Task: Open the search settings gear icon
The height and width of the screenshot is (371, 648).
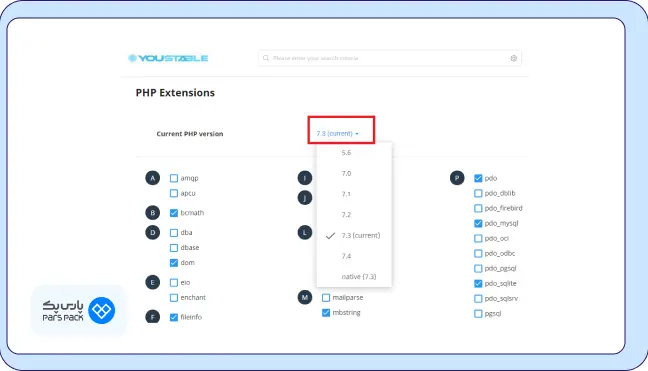Action: pos(514,58)
